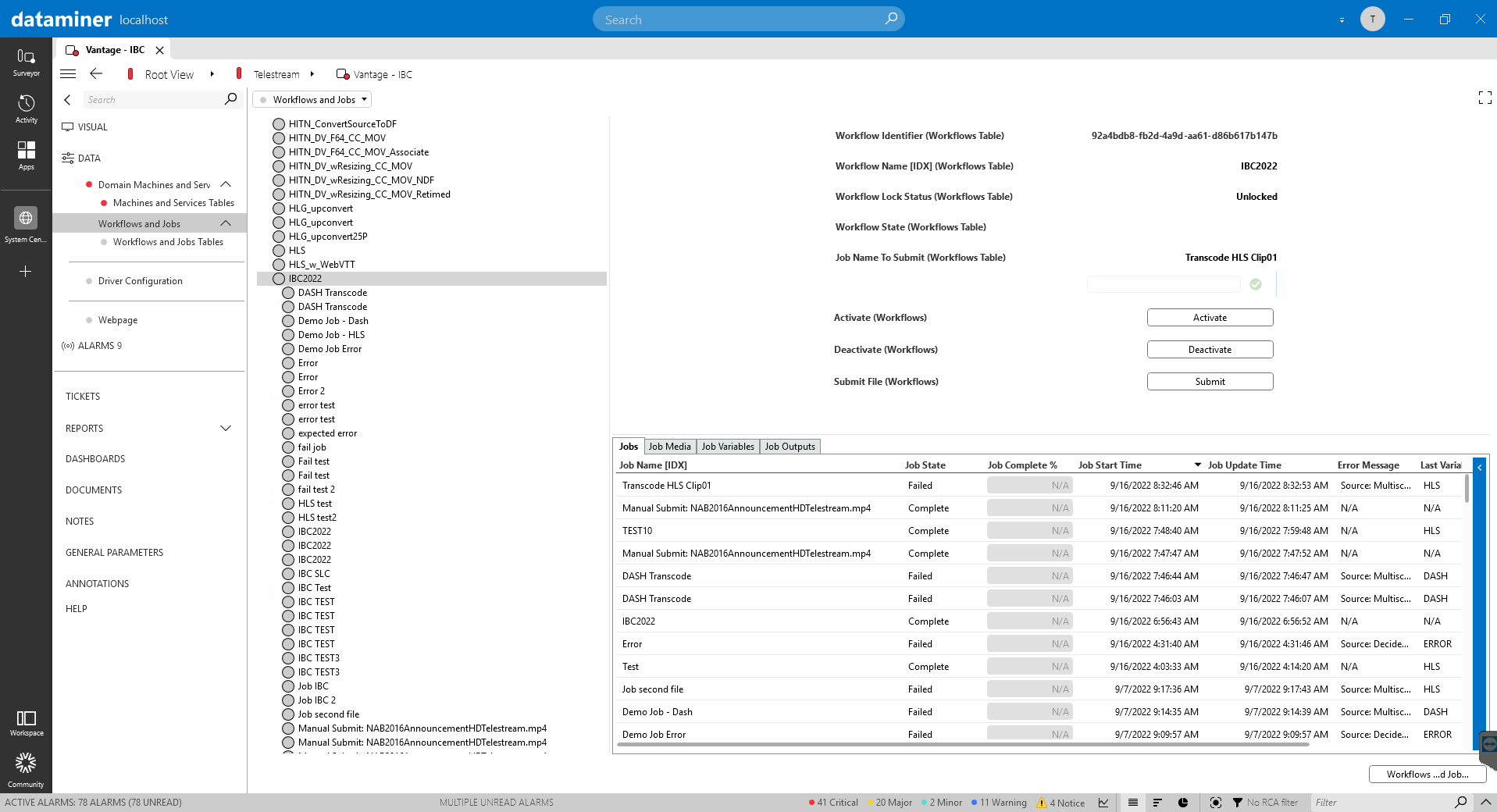Switch to the Jobs tab
The width and height of the screenshot is (1497, 812).
(629, 447)
